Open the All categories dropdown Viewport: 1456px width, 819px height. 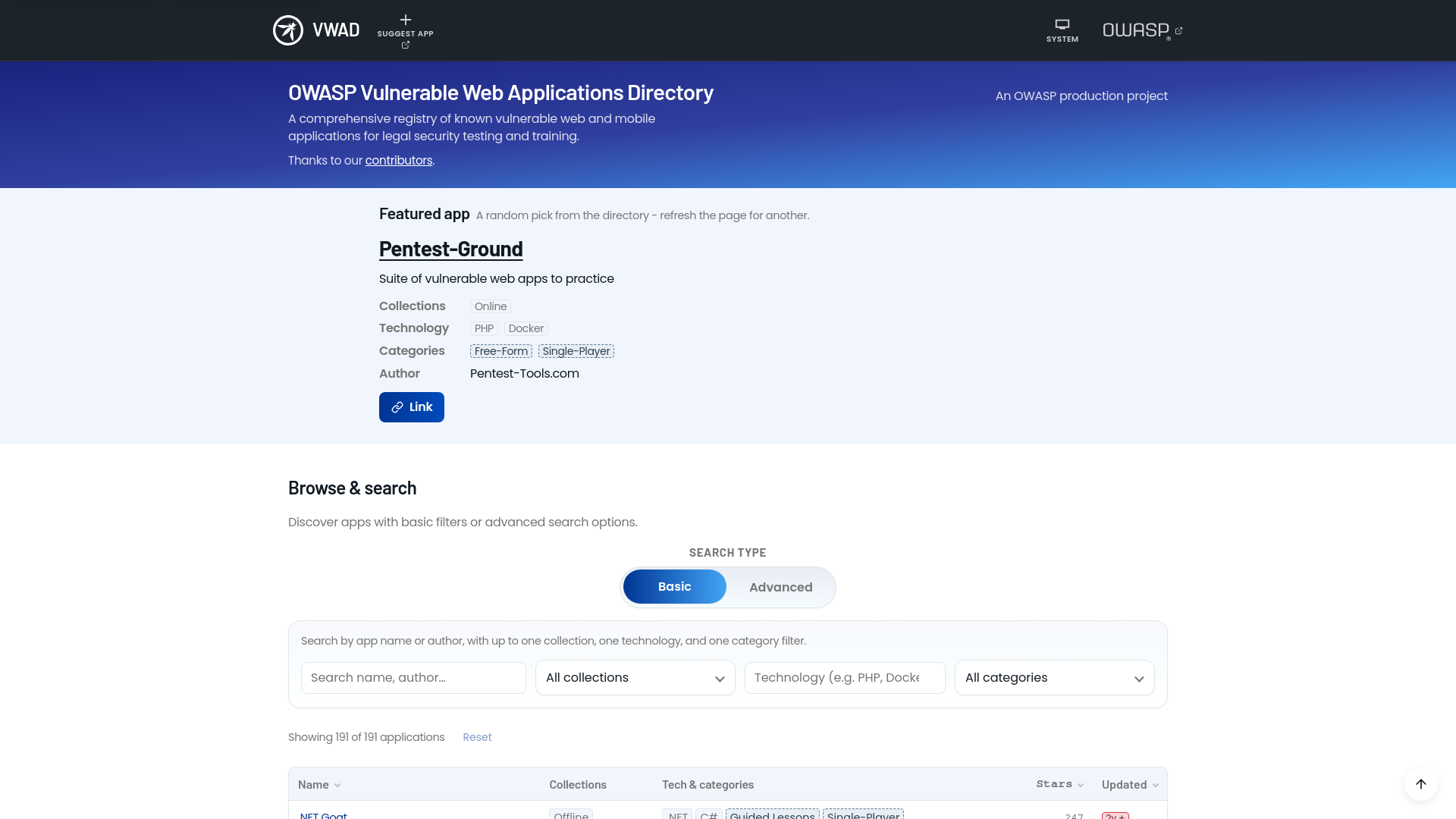point(1054,677)
